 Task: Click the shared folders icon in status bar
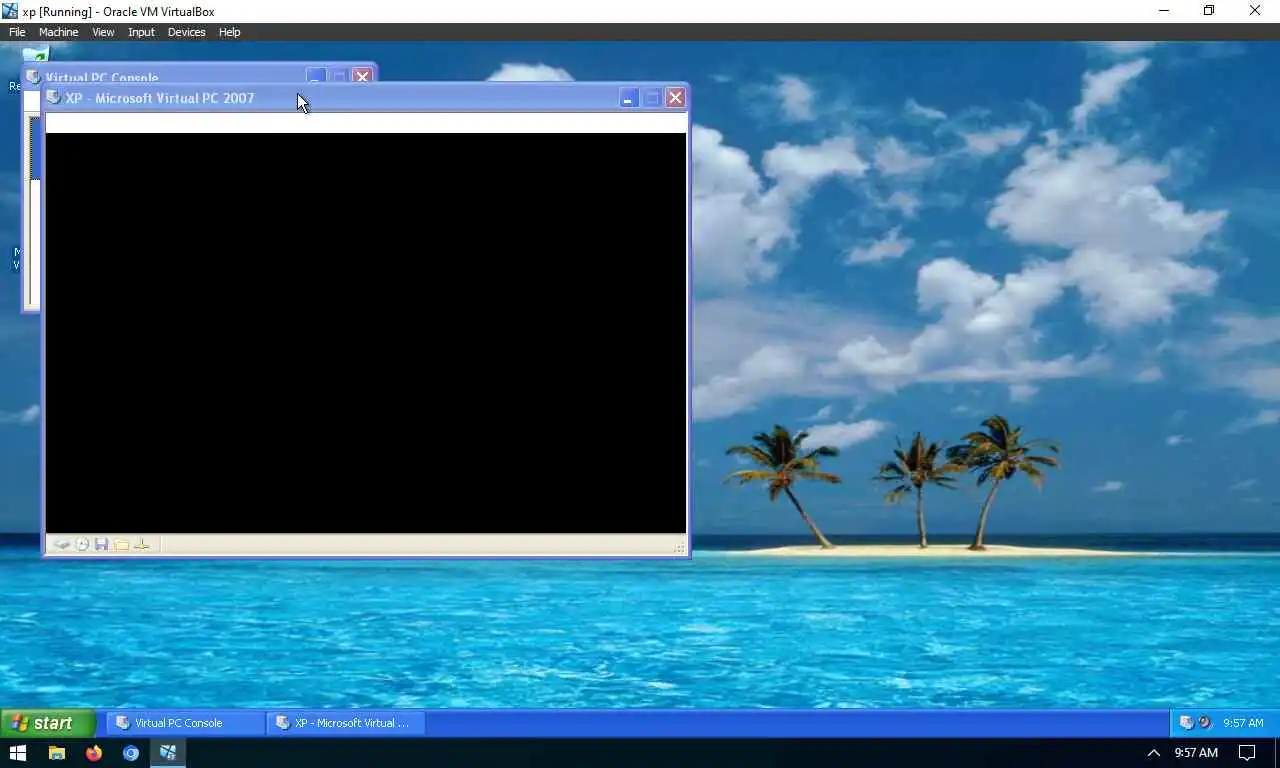click(x=121, y=545)
